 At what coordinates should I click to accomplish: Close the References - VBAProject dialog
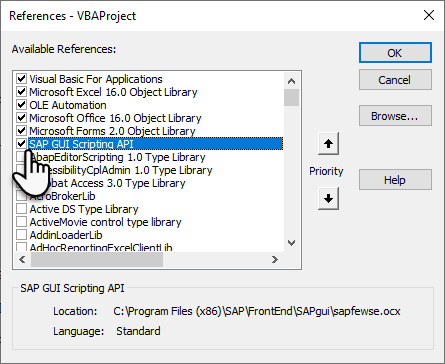click(x=429, y=15)
